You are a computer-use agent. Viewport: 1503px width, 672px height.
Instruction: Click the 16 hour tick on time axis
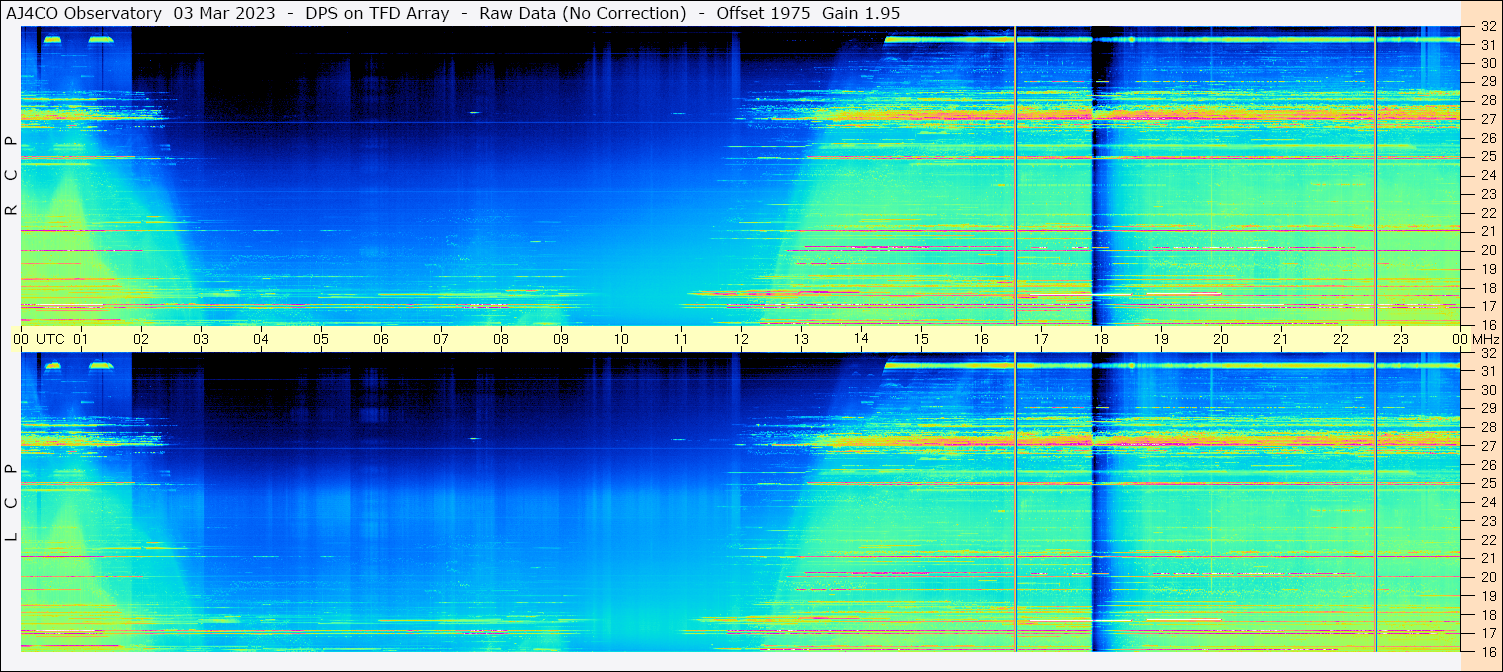tap(981, 339)
